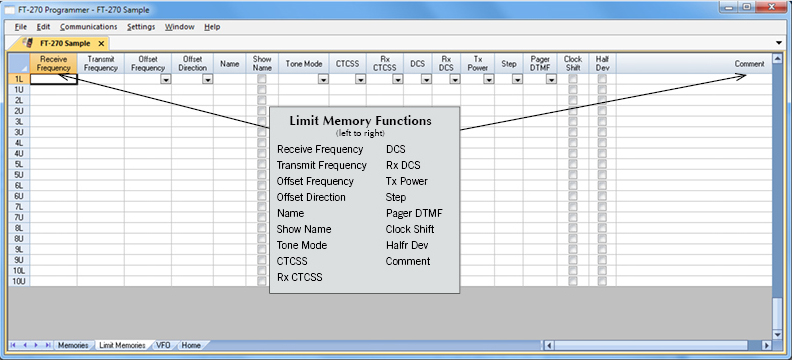Screen dimensions: 792x360
Task: Switch to the VFO sheet tab
Action: (163, 346)
